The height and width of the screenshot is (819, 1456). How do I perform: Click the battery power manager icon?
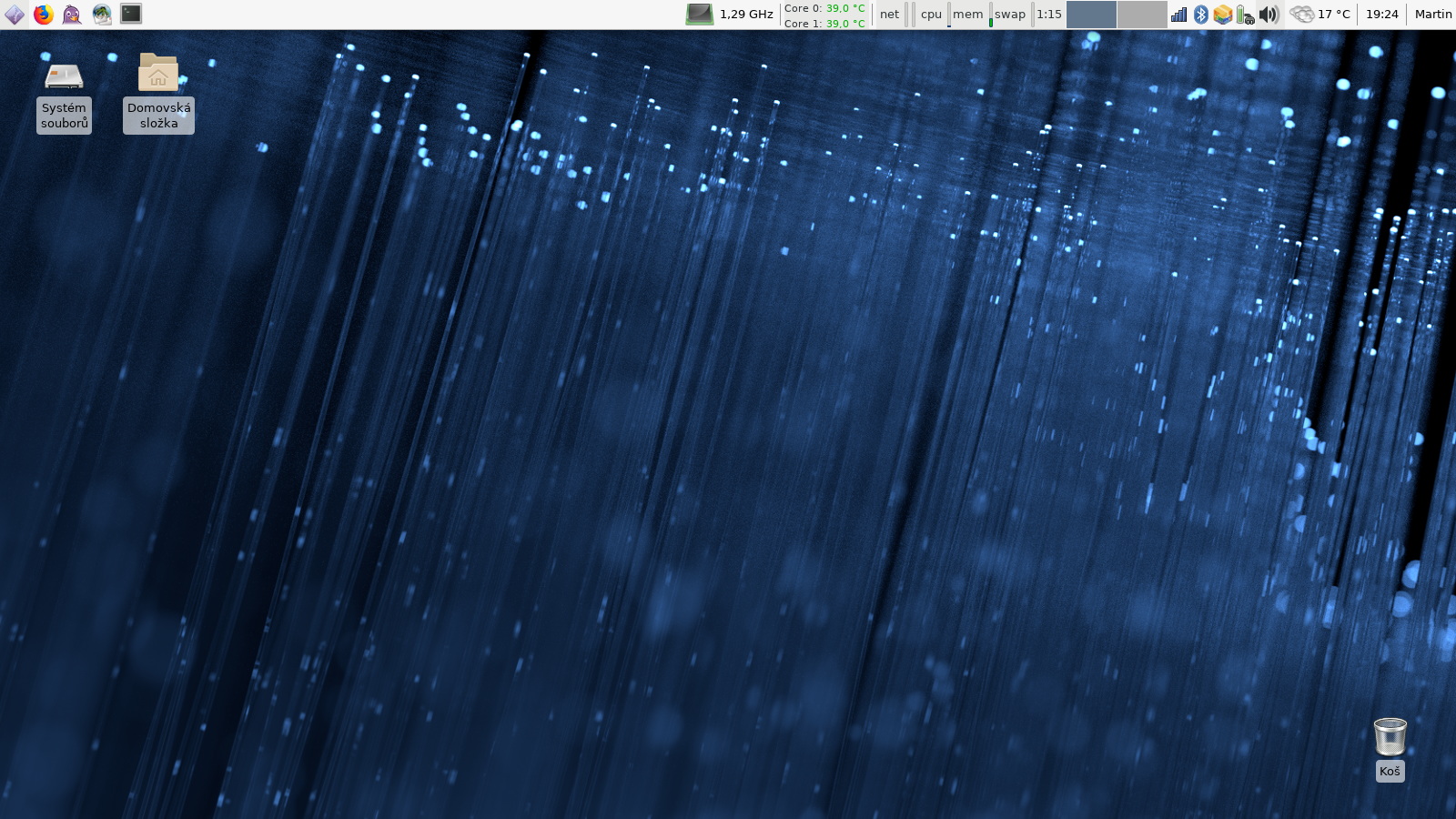click(x=1245, y=14)
